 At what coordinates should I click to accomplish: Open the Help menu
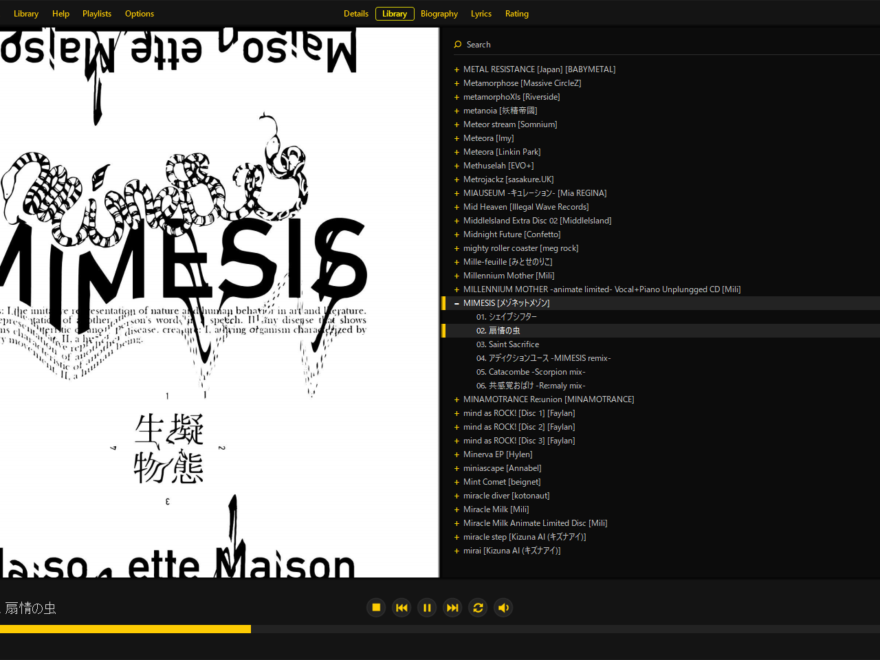tap(61, 13)
